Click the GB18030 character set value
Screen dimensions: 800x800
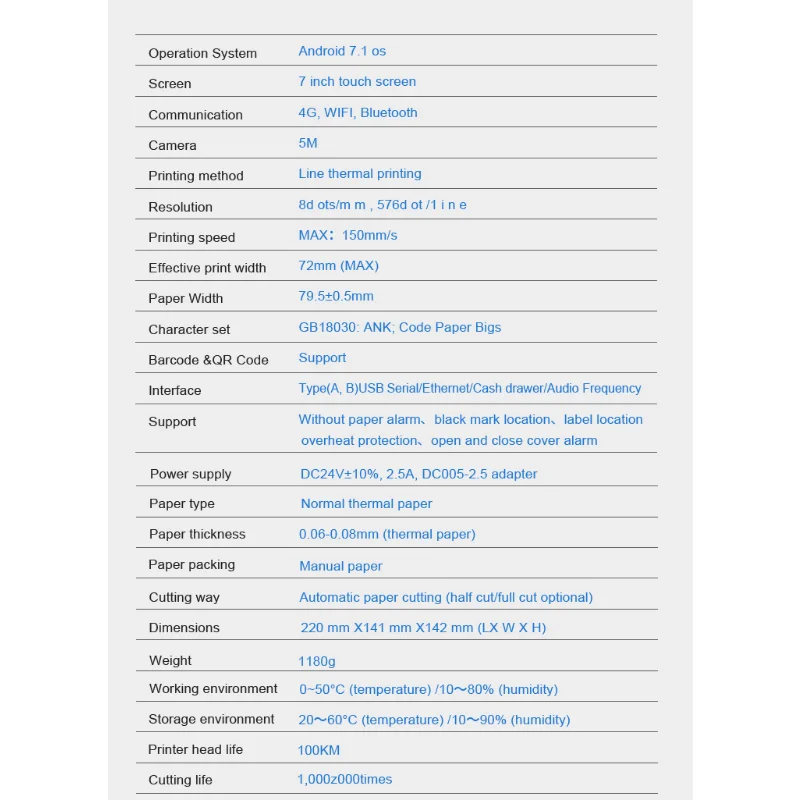coord(399,327)
